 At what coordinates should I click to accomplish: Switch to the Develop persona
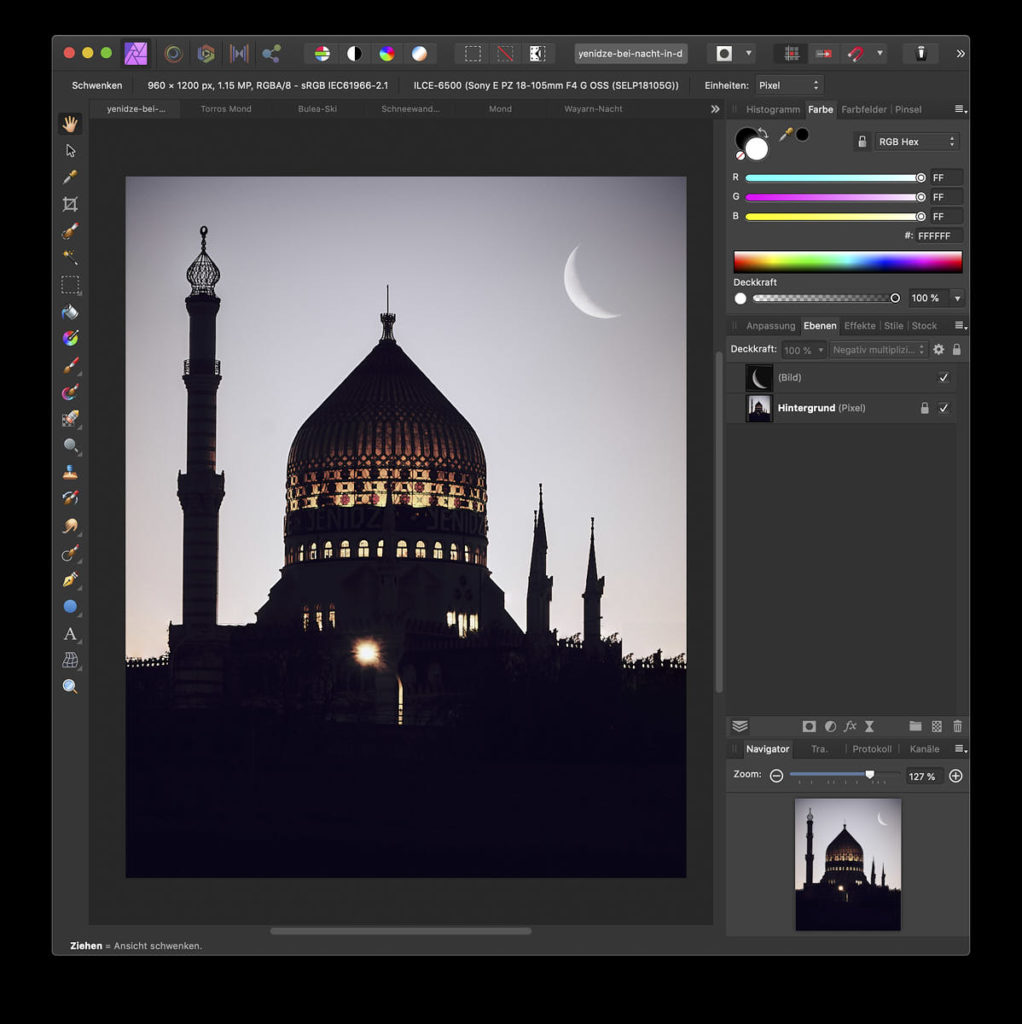click(206, 54)
